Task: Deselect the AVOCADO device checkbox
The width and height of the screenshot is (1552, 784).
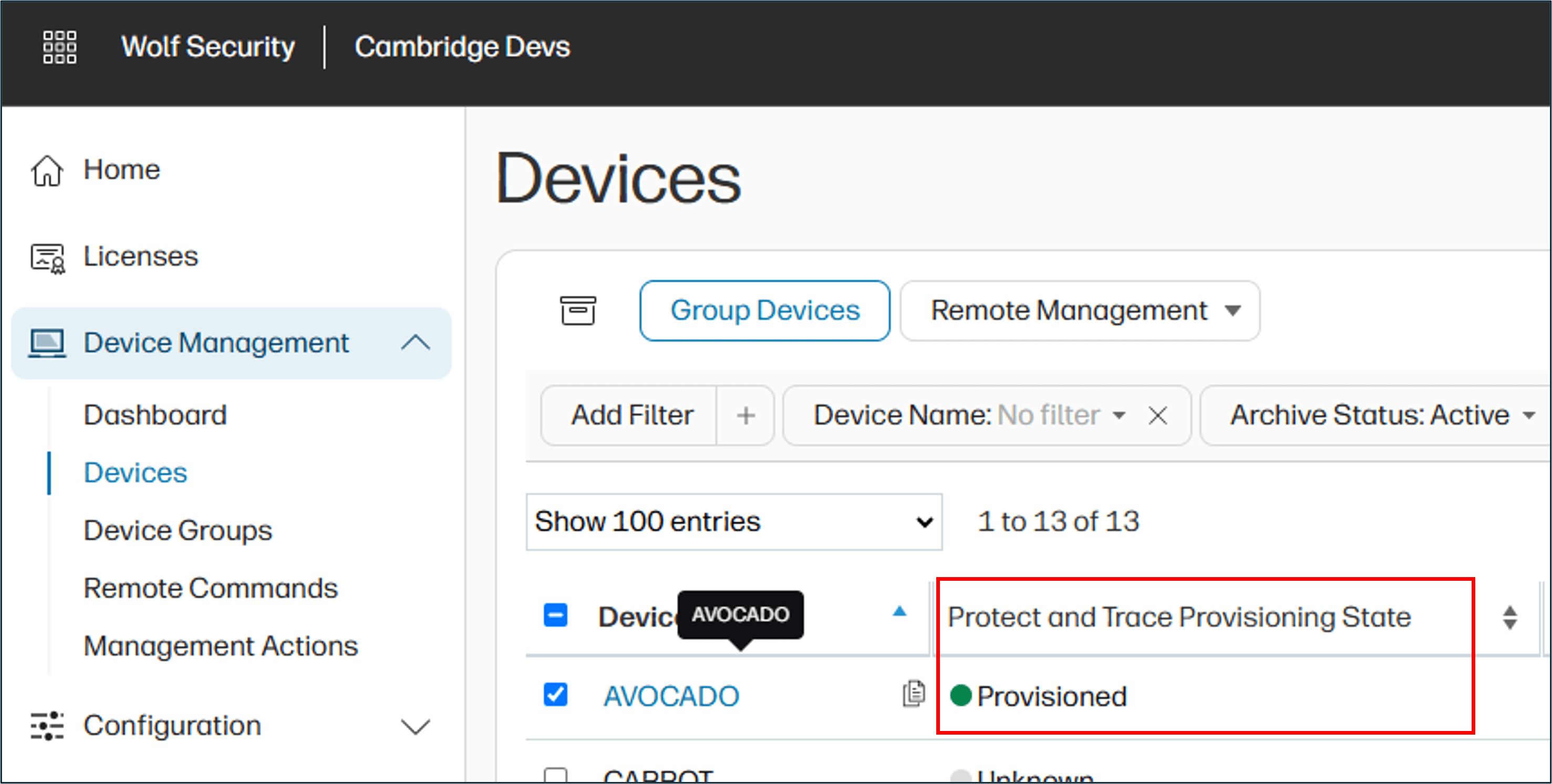Action: point(554,694)
